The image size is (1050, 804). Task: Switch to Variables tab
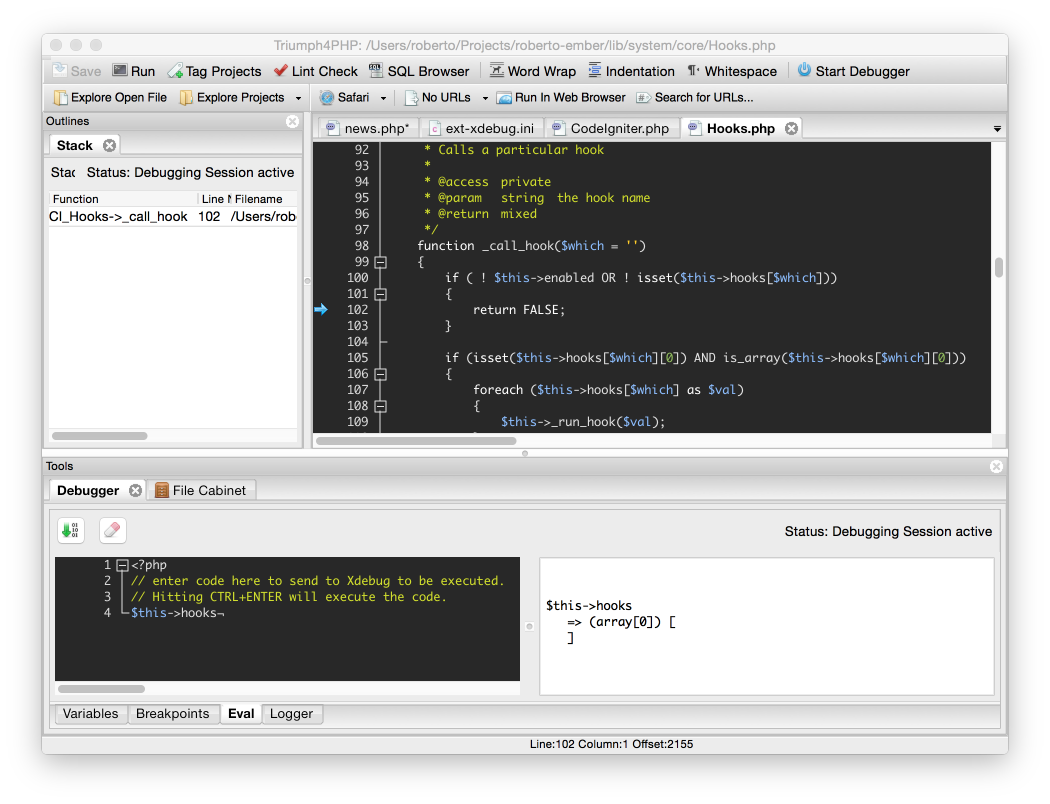90,714
